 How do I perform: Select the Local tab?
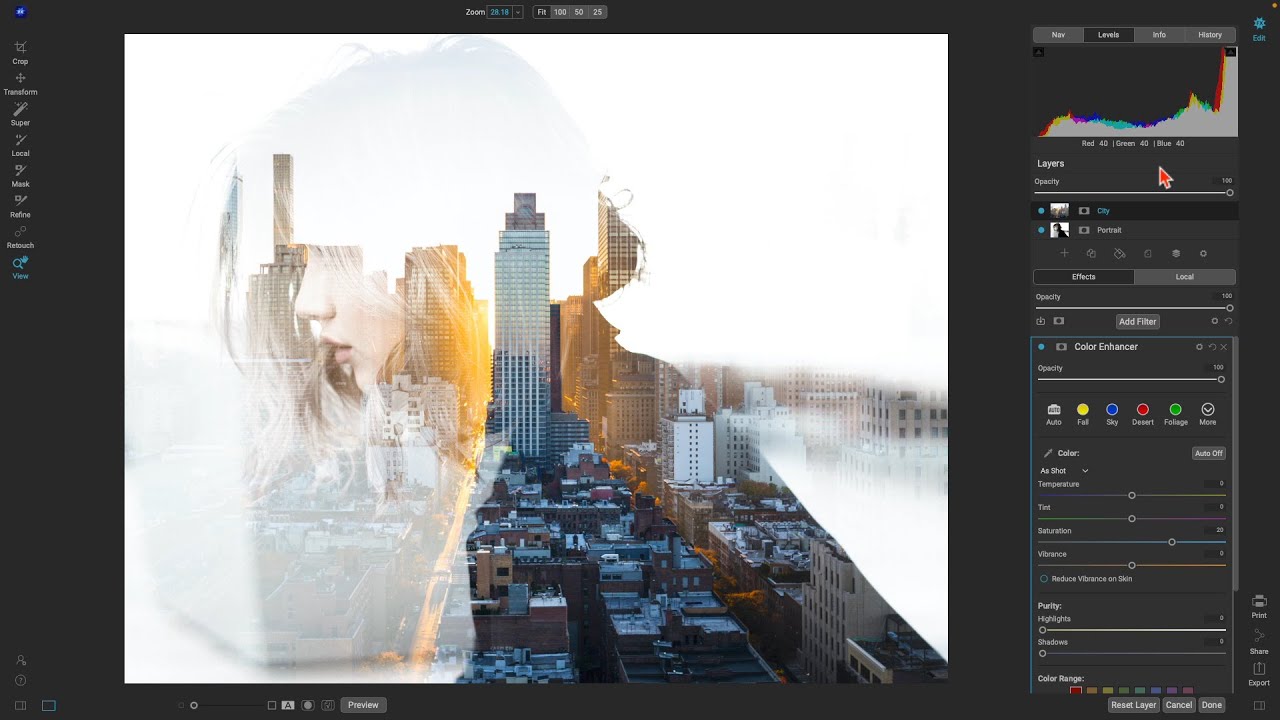coord(1185,277)
